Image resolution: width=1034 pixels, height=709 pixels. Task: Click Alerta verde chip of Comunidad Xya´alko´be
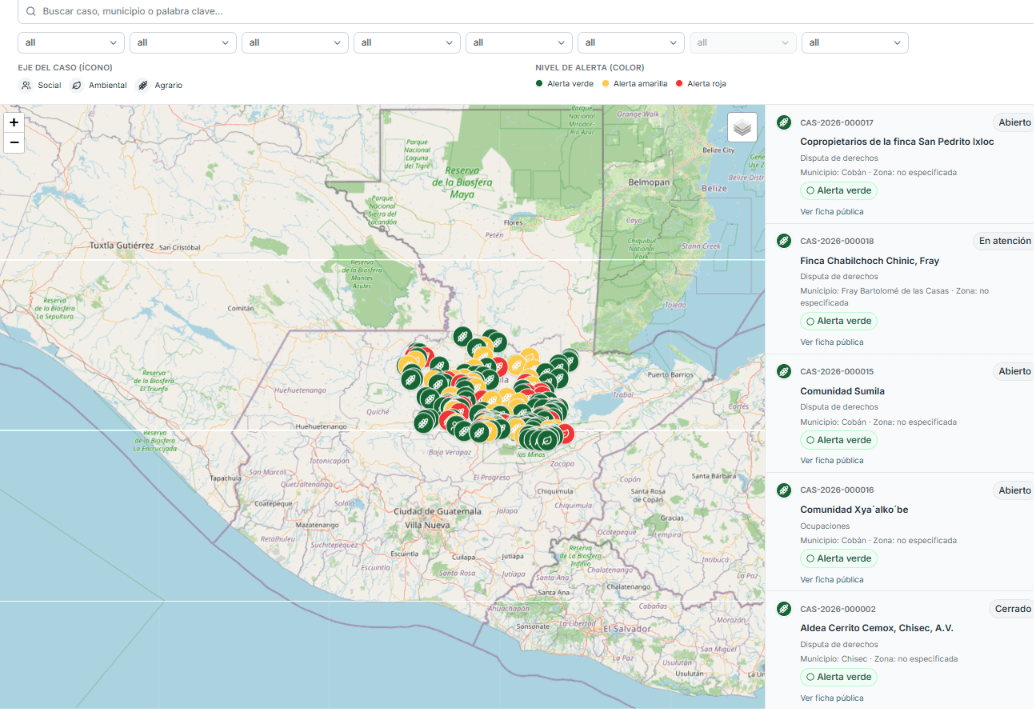click(x=839, y=559)
